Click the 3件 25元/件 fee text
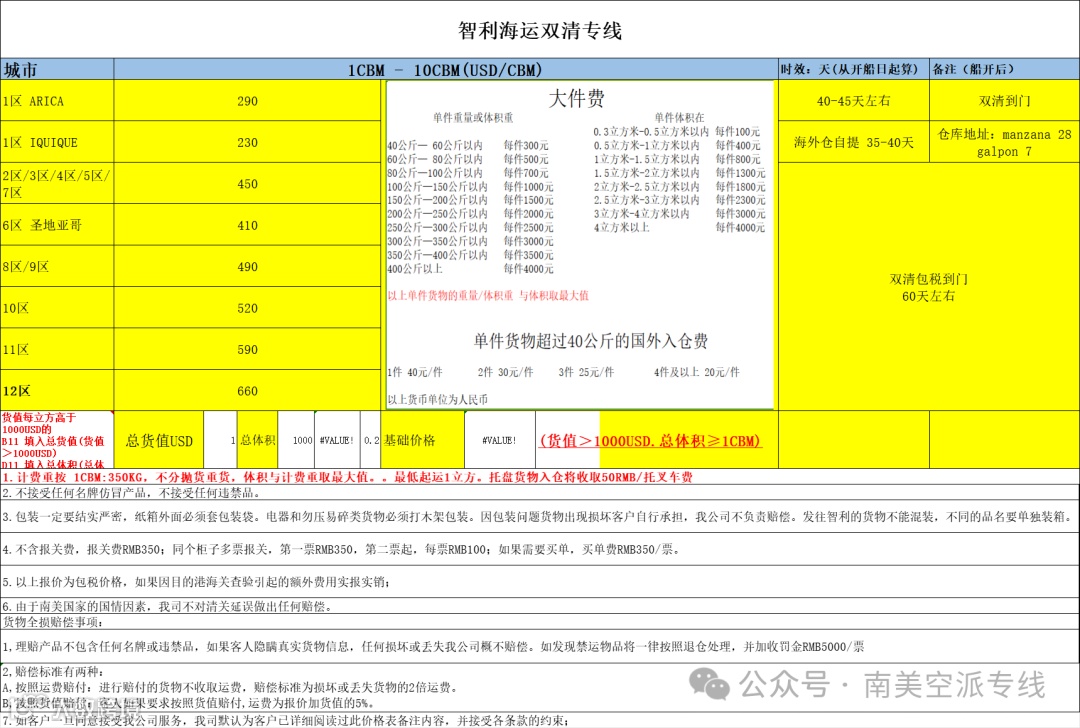This screenshot has width=1080, height=728. pos(586,372)
